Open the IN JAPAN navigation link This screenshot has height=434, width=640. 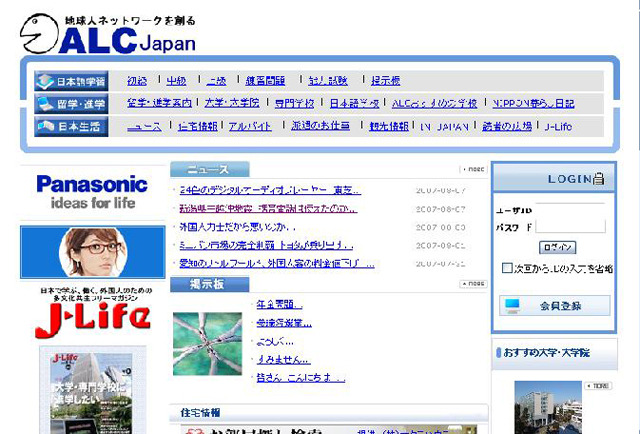tap(444, 127)
